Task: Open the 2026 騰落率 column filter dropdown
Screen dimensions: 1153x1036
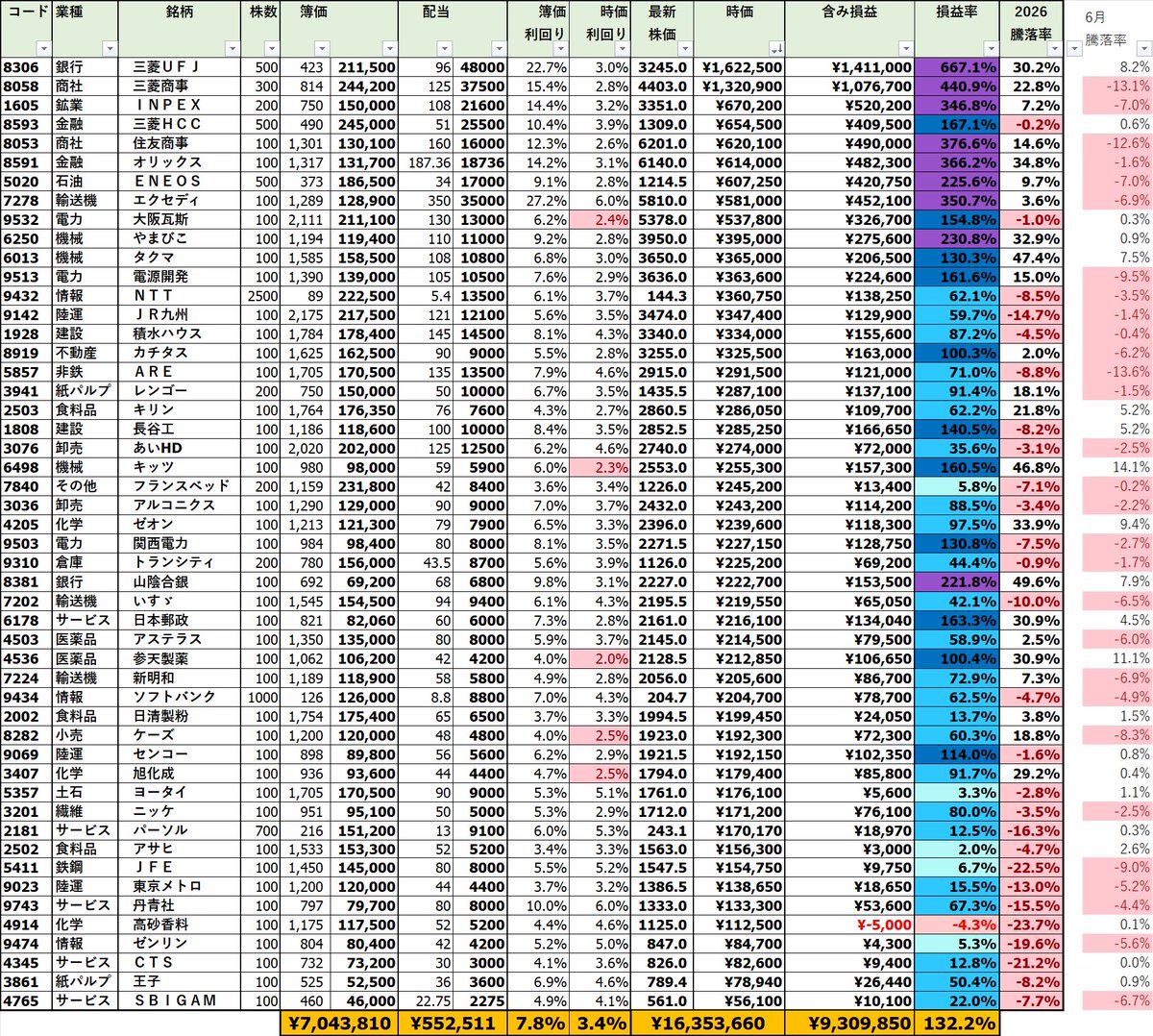Action: 1054,48
